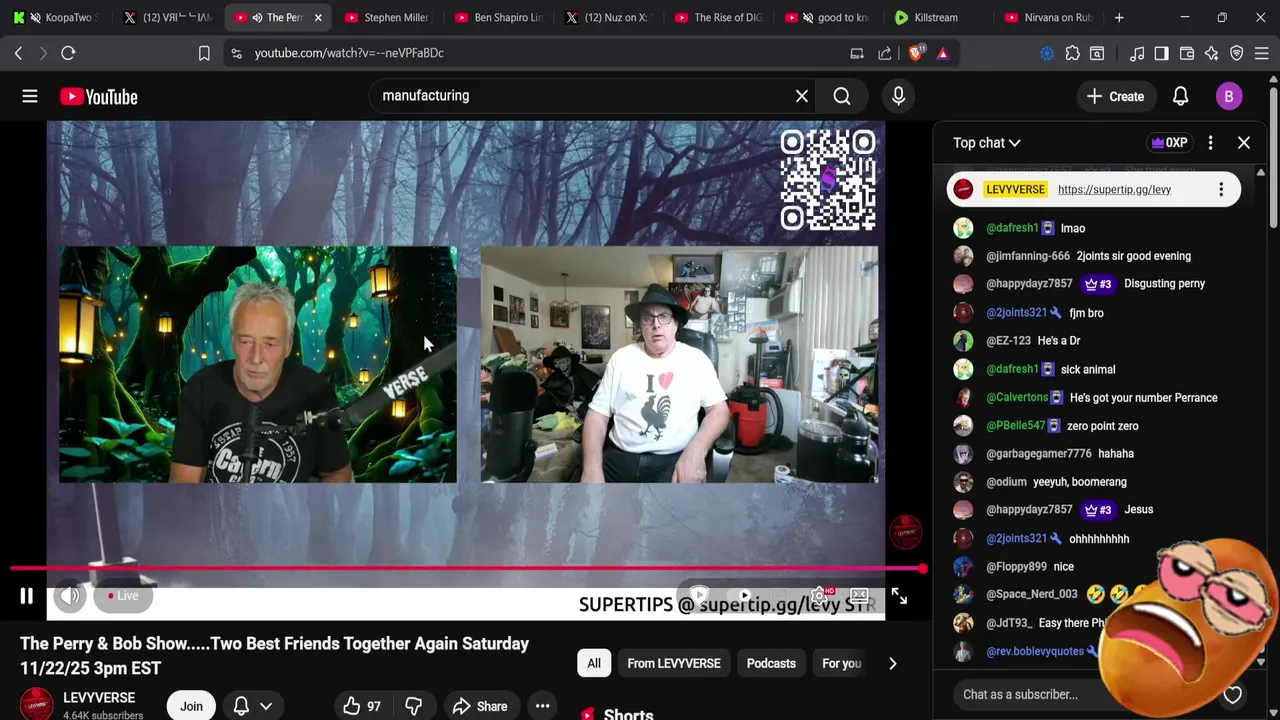This screenshot has height=720, width=1280.
Task: Switch to the KoopaTwo tab
Action: (57, 17)
